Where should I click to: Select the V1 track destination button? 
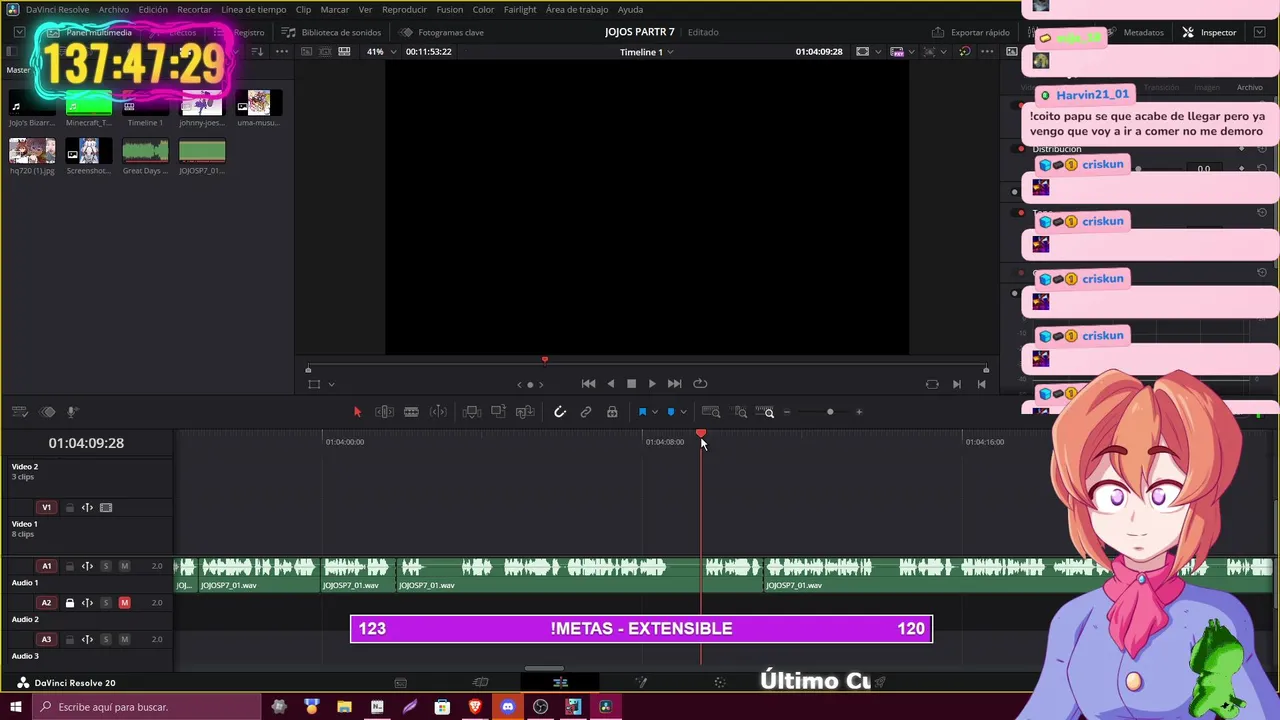(x=46, y=508)
